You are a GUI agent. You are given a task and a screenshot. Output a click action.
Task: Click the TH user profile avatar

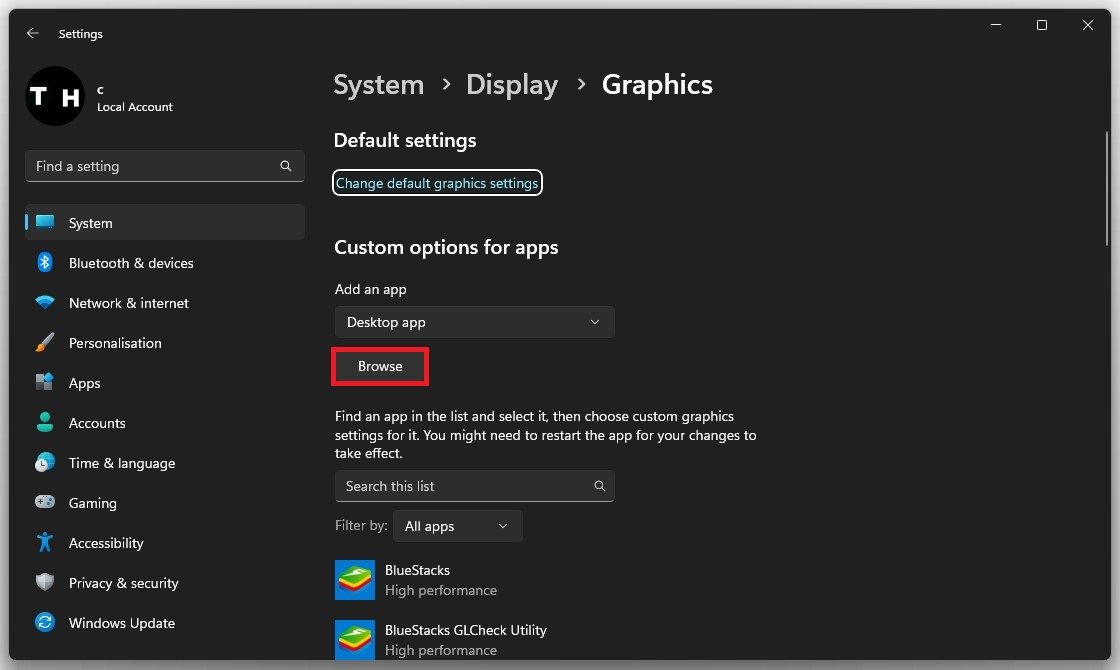point(54,96)
